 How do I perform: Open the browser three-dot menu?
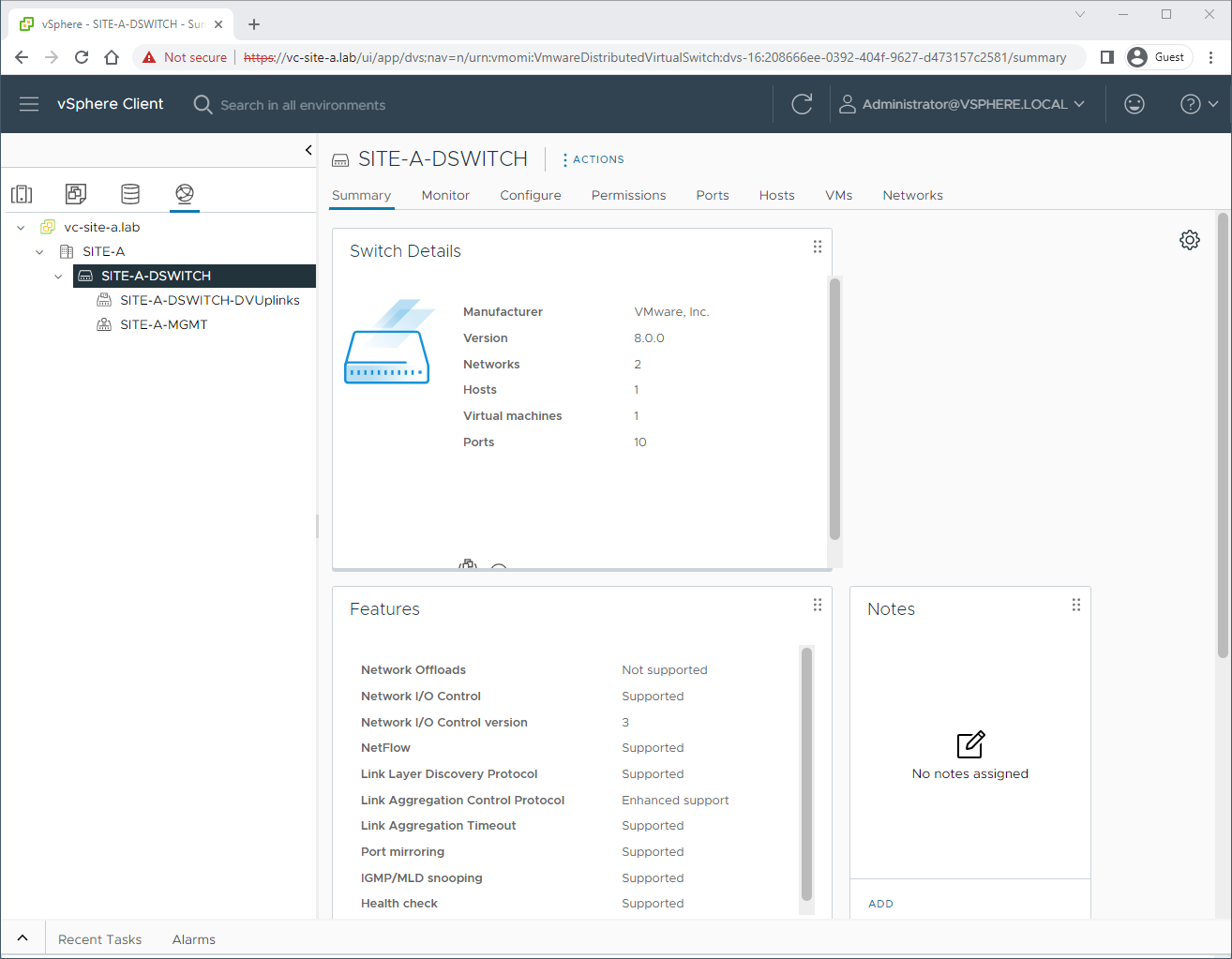pos(1211,57)
